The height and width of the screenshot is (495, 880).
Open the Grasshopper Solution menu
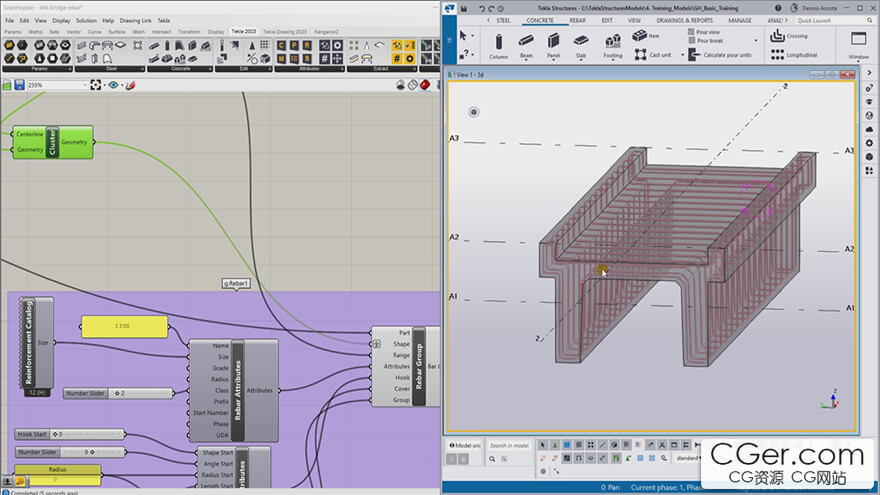click(x=86, y=20)
